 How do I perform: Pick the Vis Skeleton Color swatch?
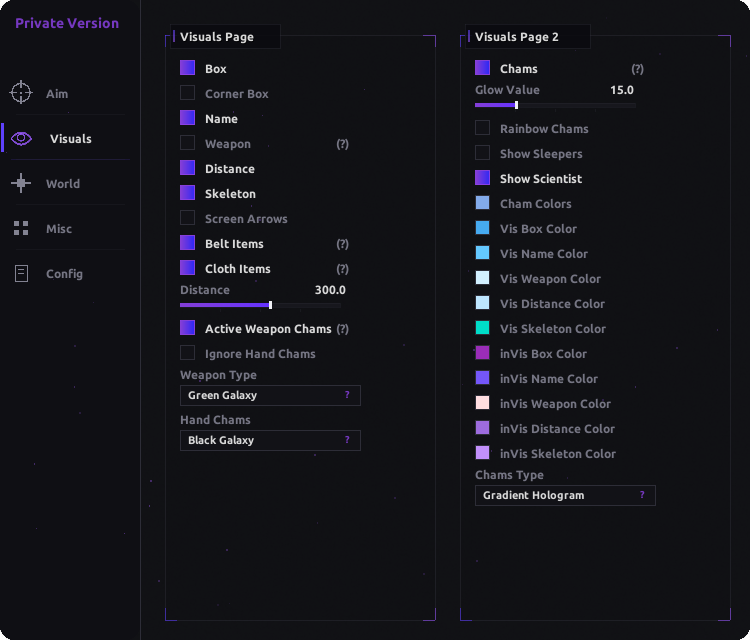point(482,328)
